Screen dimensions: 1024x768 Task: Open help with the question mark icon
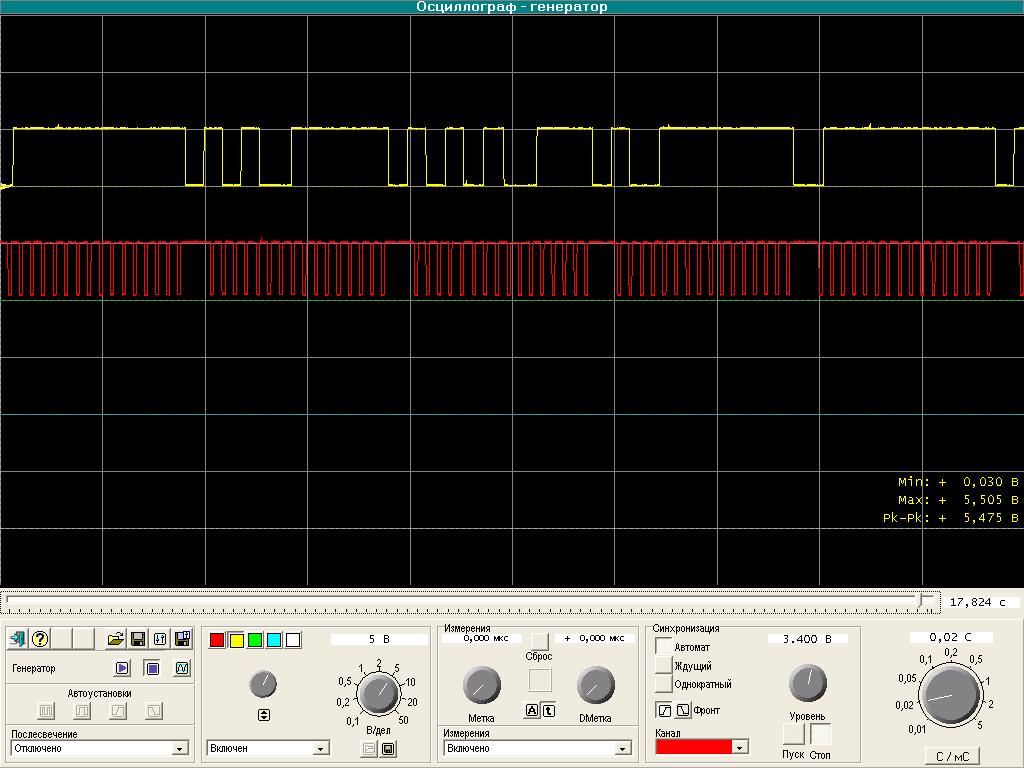(x=40, y=639)
